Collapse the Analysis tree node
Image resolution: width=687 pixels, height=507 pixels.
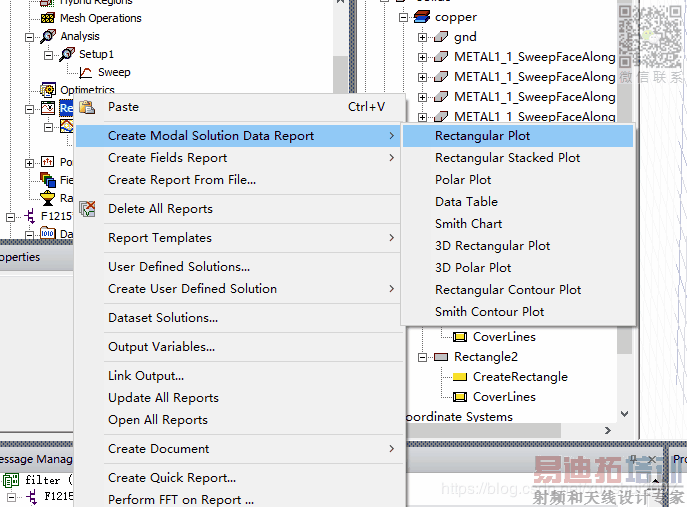coord(29,37)
